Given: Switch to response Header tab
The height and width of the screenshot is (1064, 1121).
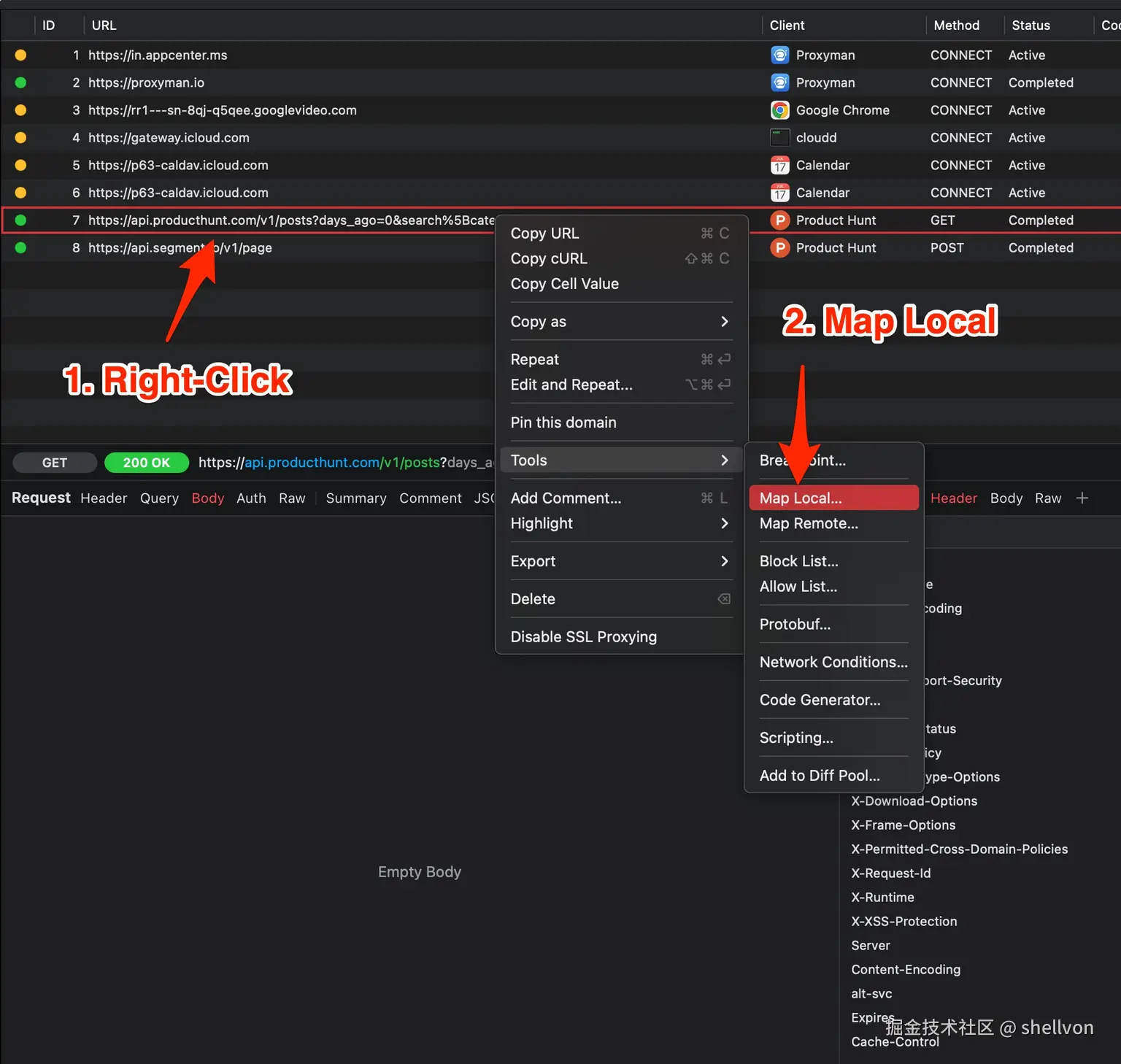Looking at the screenshot, I should [x=953, y=498].
